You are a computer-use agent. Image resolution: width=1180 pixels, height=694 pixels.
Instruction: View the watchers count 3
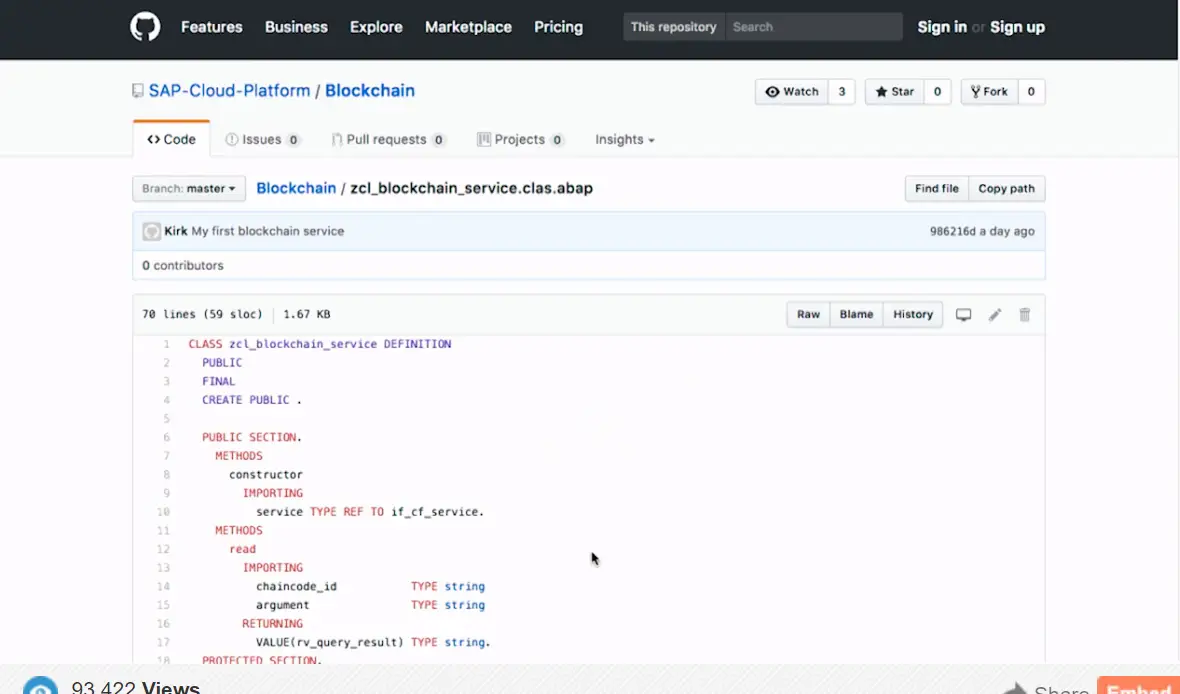(x=841, y=92)
